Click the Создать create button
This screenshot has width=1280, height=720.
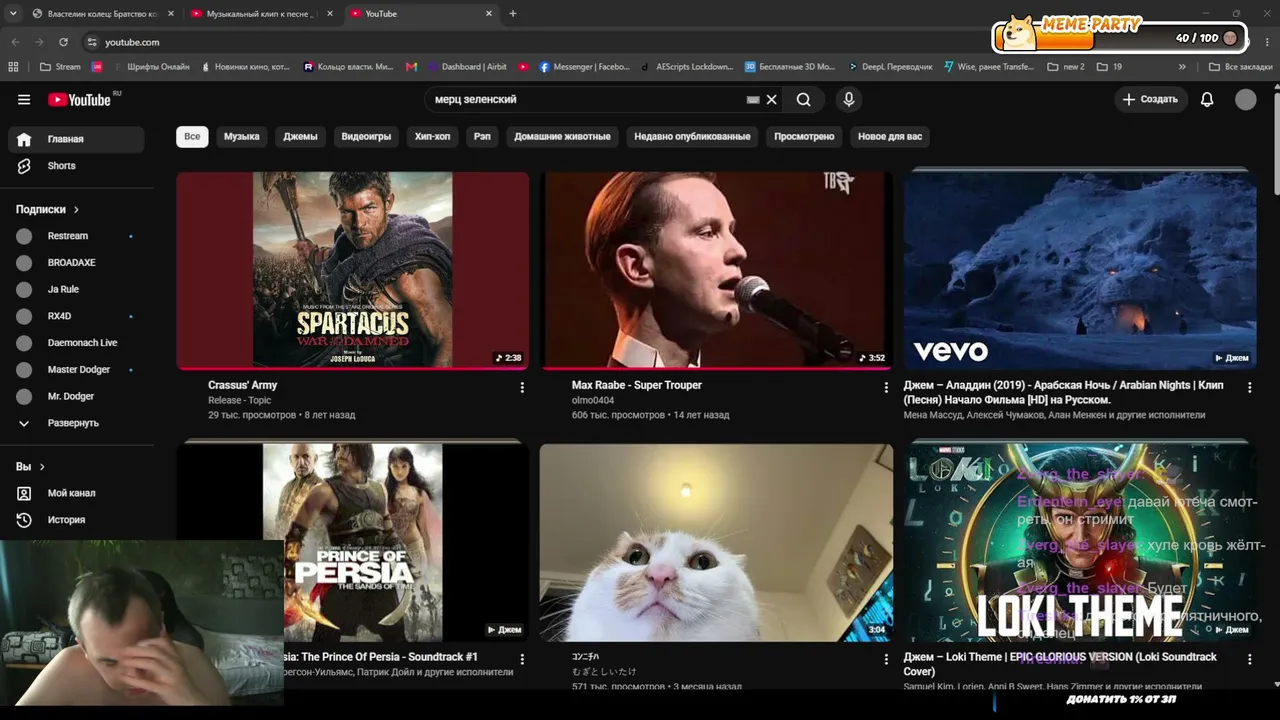click(x=1150, y=99)
